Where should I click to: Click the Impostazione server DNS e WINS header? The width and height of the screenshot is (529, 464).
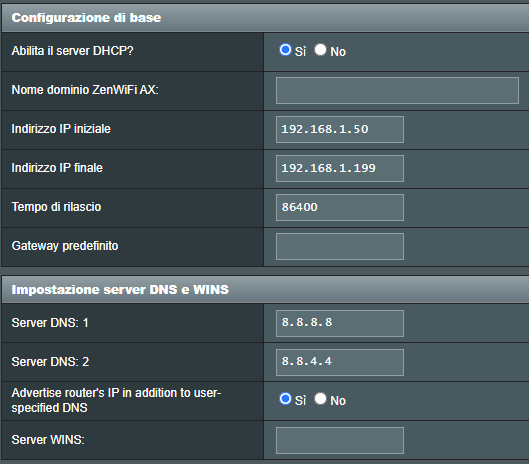point(265,290)
